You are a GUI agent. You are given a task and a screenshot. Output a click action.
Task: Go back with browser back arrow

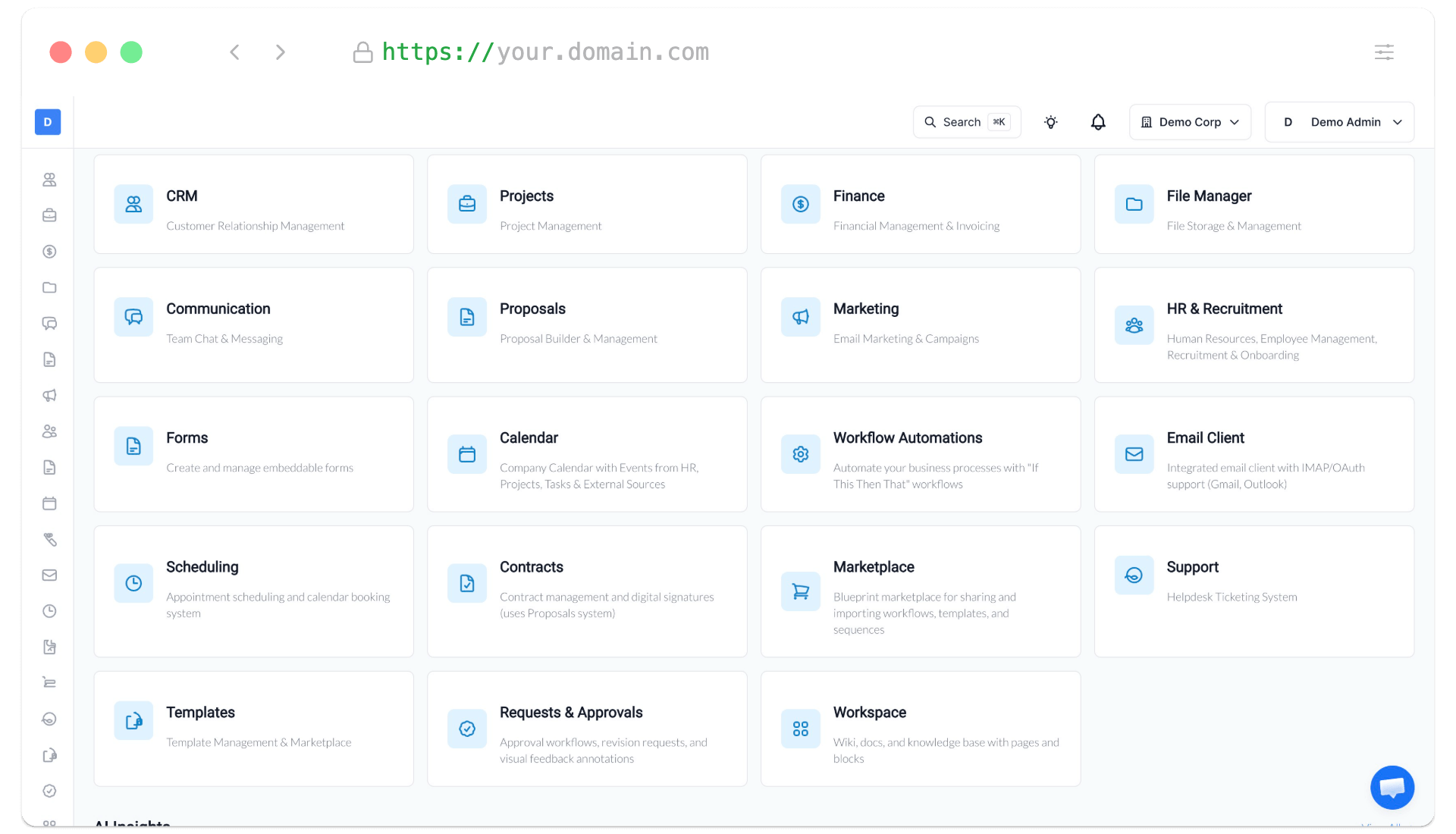point(235,52)
